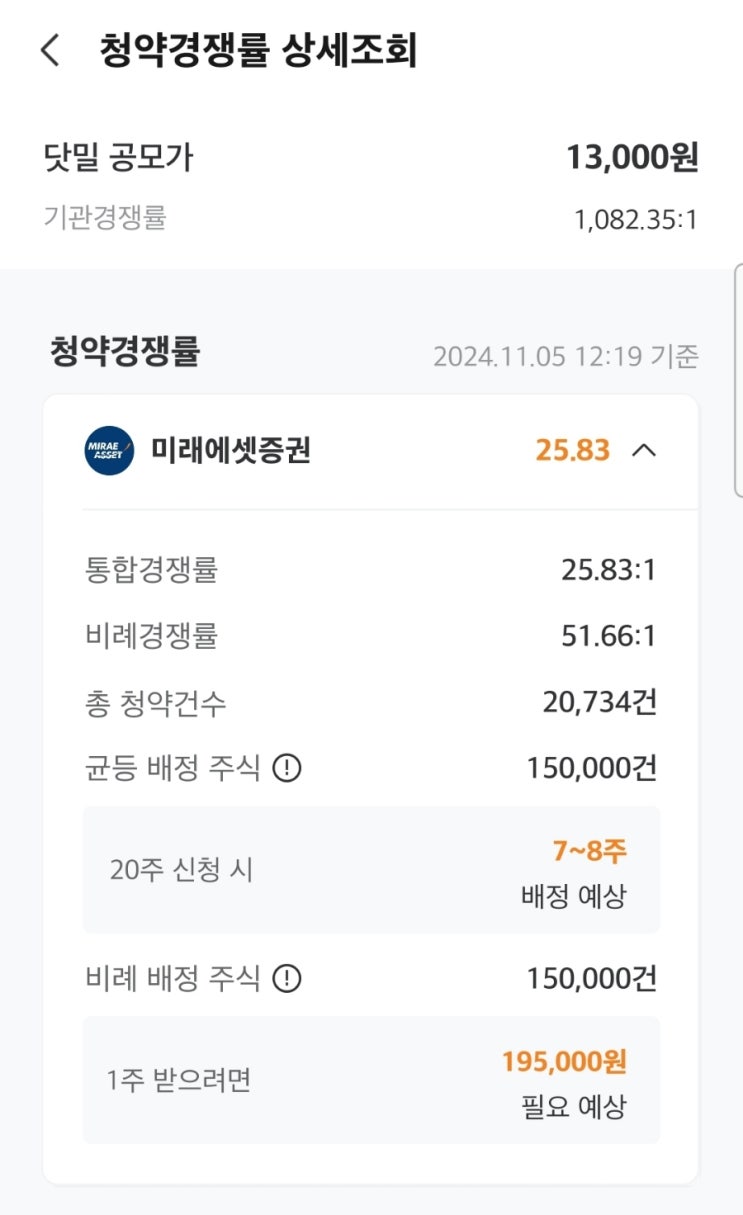The image size is (743, 1215).
Task: Tap the orange 195,000원 required amount
Action: pos(564,1061)
